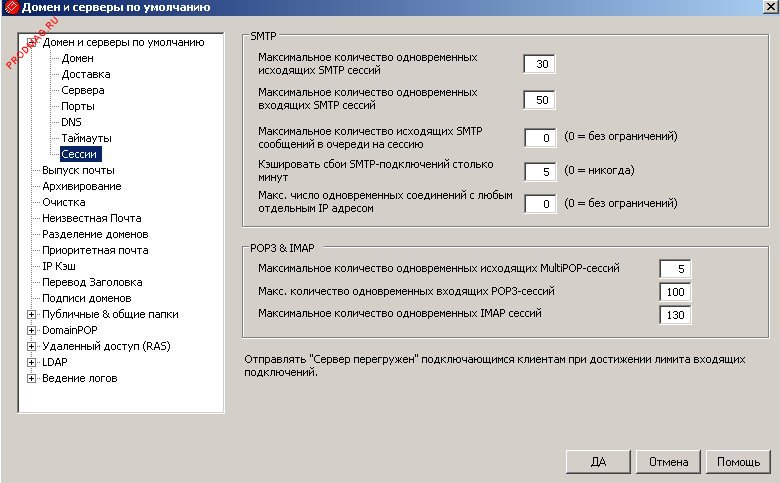Click the app icon in the title bar
This screenshot has width=780, height=483.
click(9, 9)
